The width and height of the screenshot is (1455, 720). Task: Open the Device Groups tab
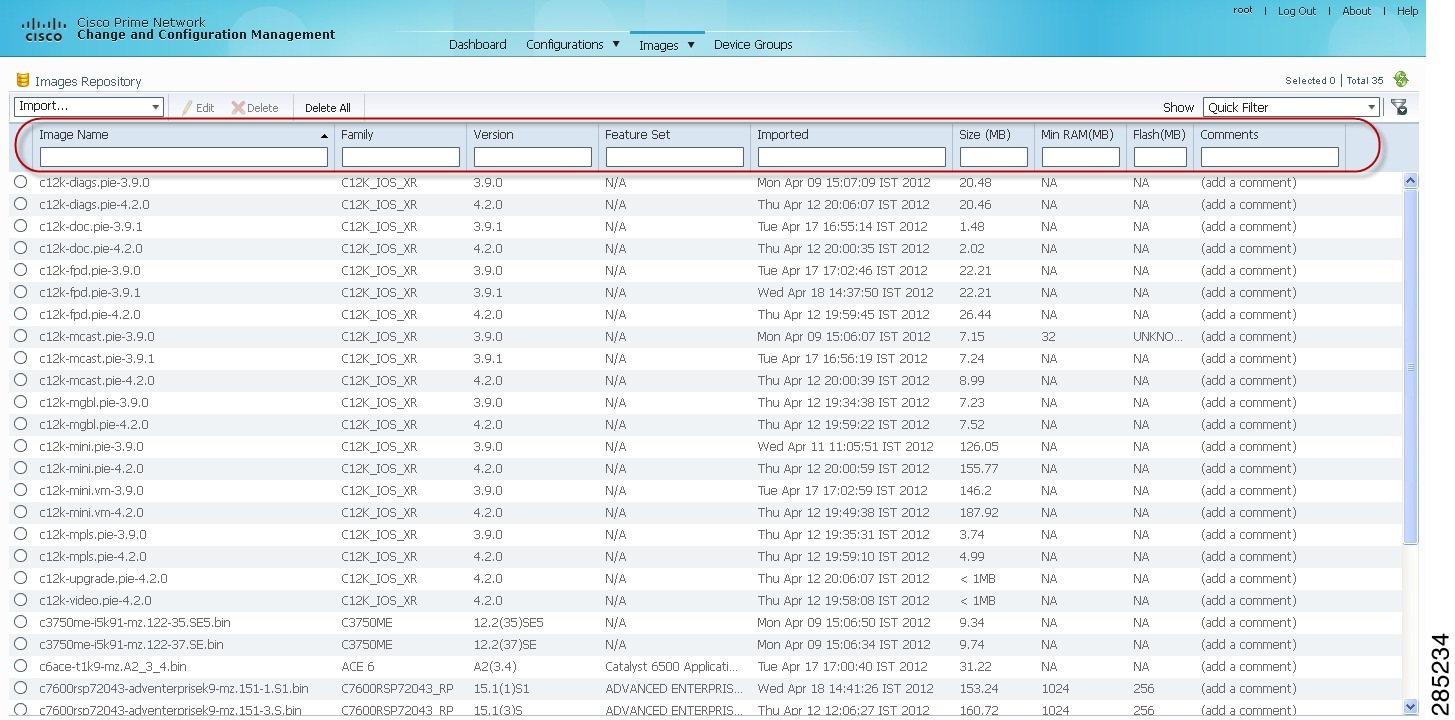click(x=752, y=44)
